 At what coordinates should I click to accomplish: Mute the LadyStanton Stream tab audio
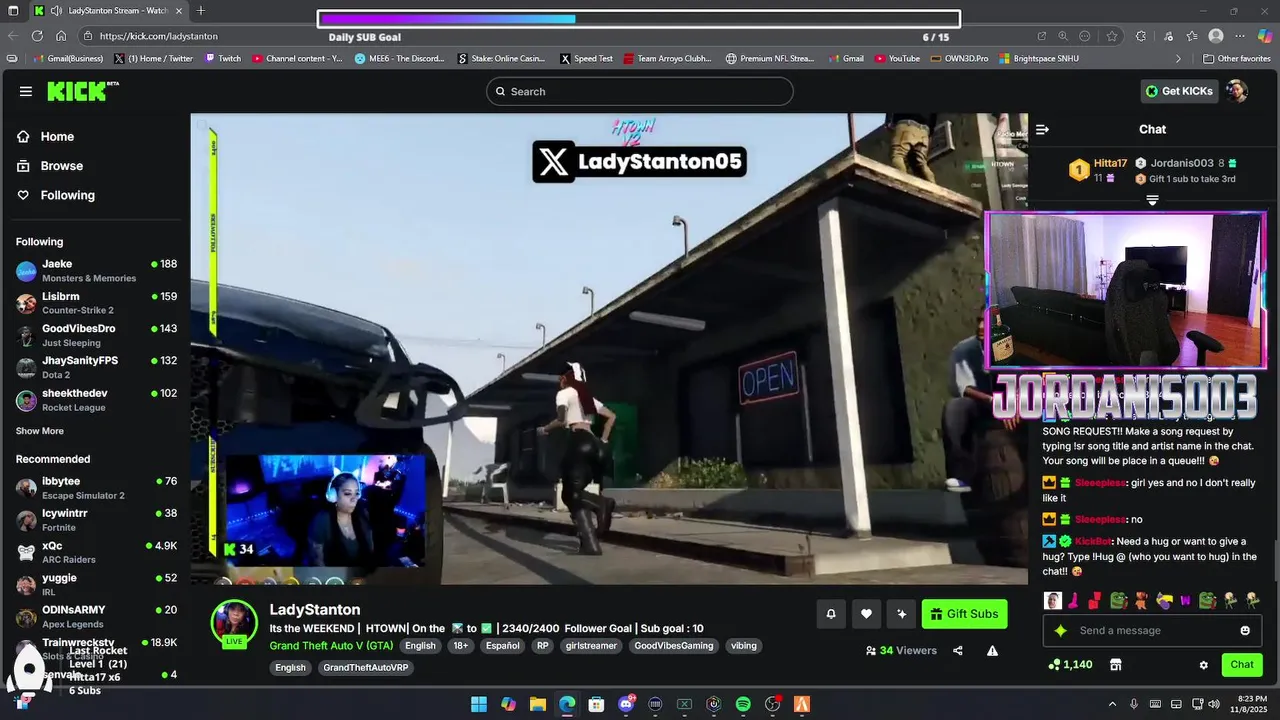coord(56,11)
